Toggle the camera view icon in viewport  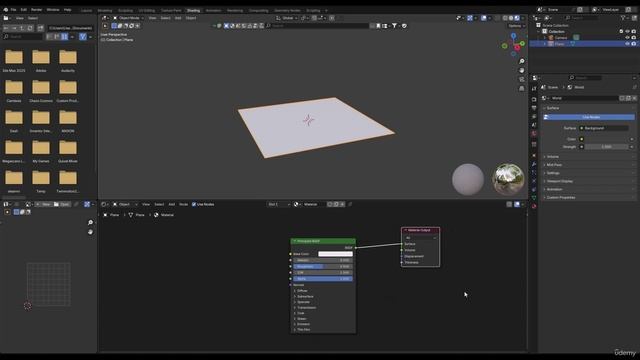522,79
